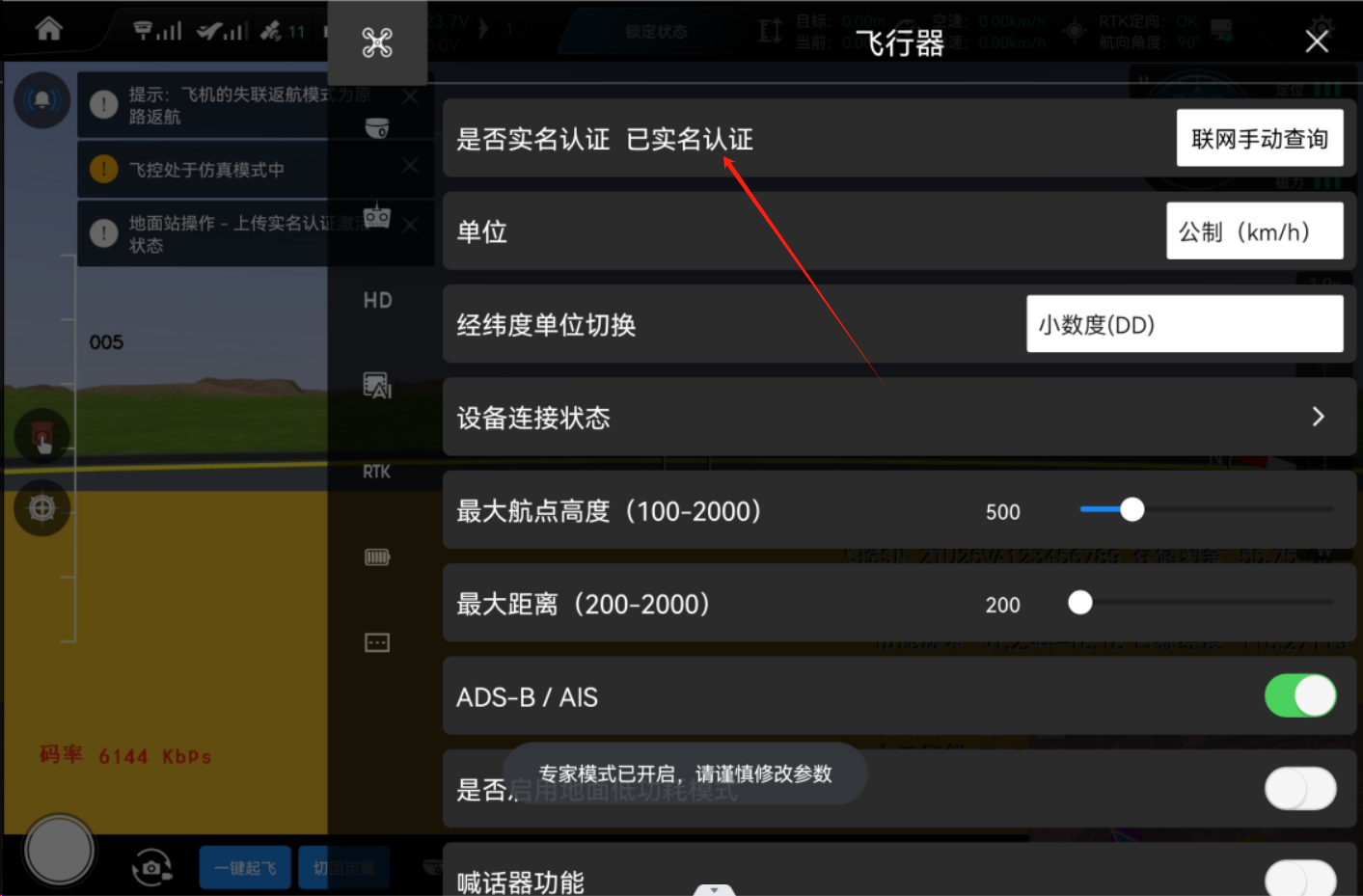1363x896 pixels.
Task: Open the 单位 dropdown showing 公制 (km/h)
Action: tap(1254, 231)
